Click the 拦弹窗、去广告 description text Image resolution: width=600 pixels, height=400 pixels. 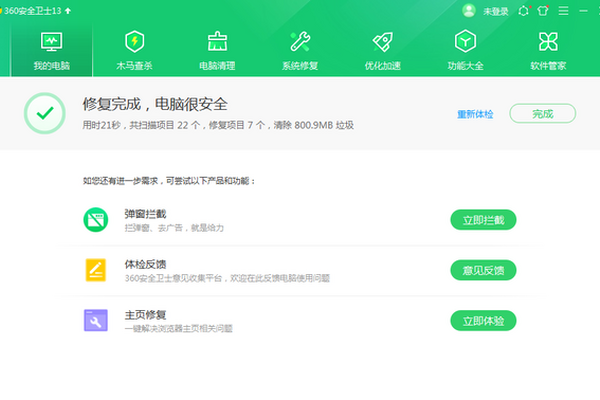(174, 228)
